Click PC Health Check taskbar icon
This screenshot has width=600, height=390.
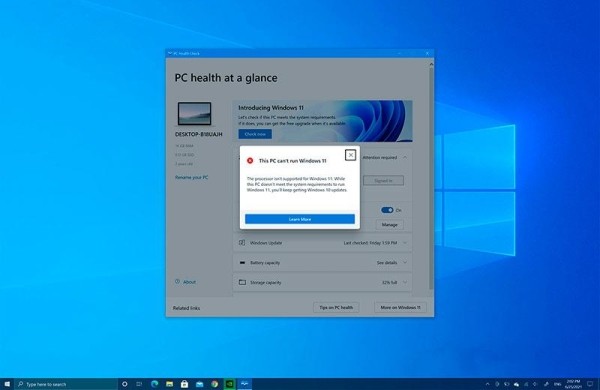pyautogui.click(x=245, y=384)
